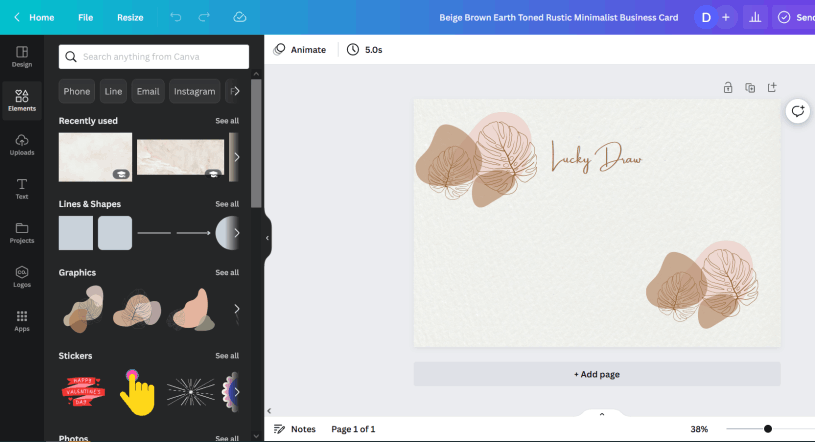Viewport: 815px width, 442px height.
Task: Expand the page thumbnails chevron at bottom
Action: coord(602,414)
